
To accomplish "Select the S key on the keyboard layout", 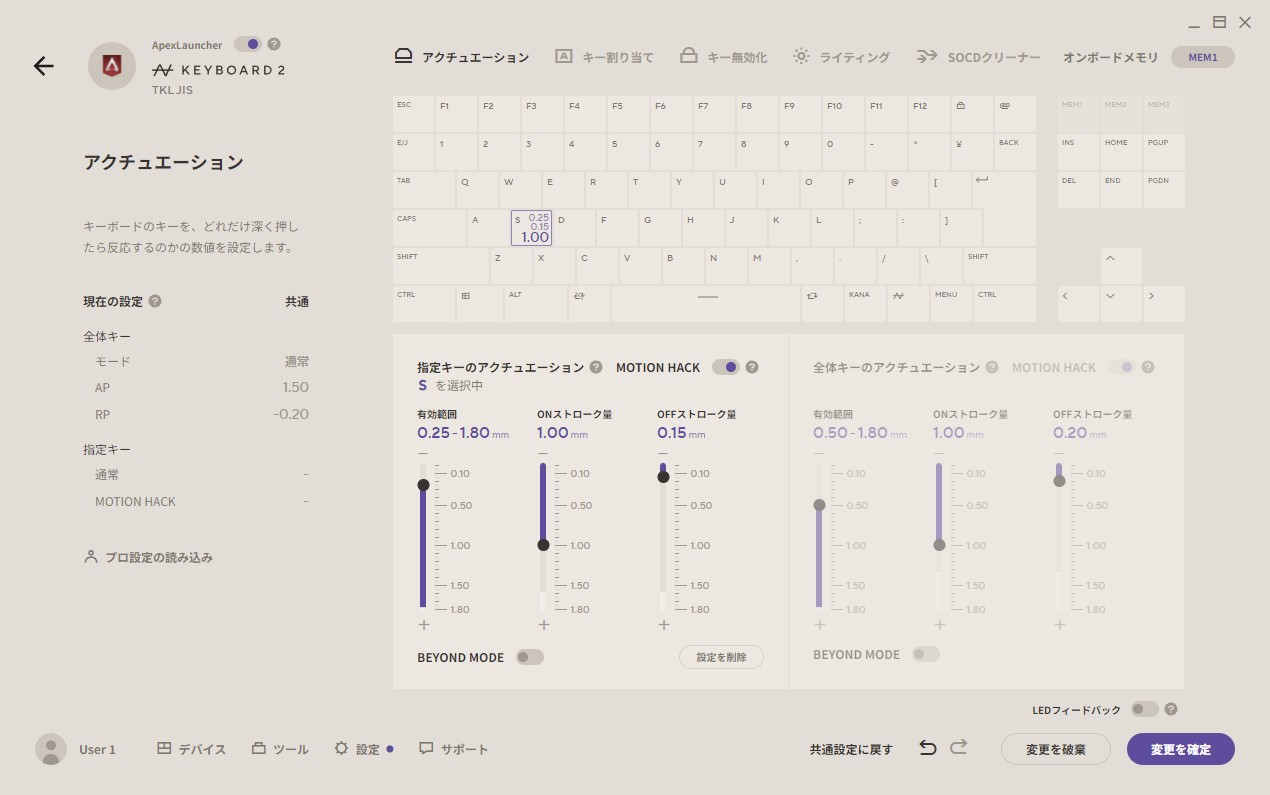I will (x=531, y=228).
